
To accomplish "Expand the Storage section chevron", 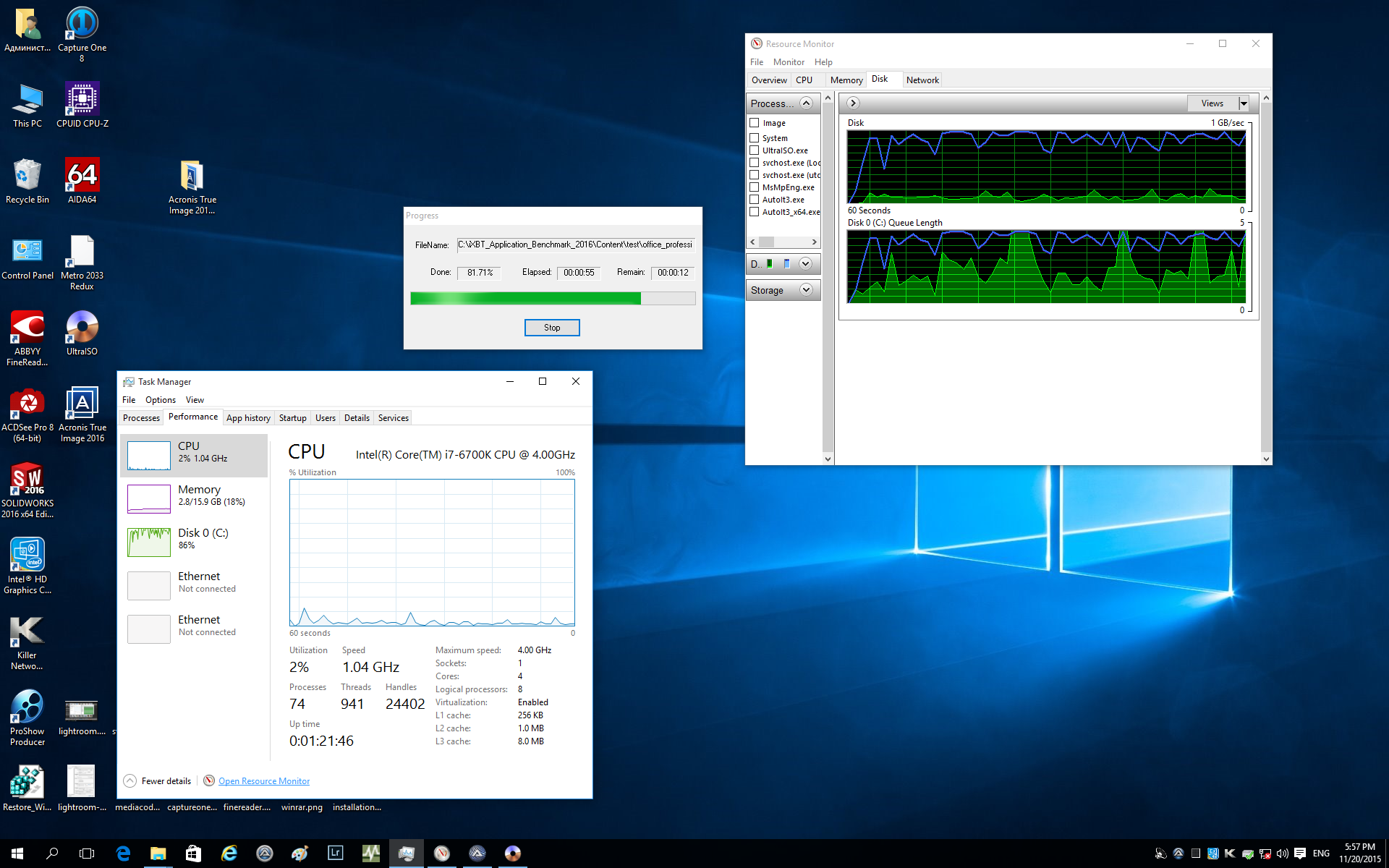I will 807,290.
